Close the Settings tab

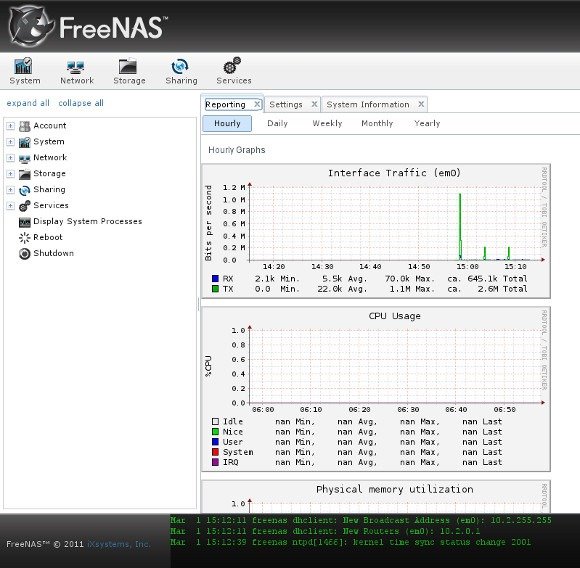[x=314, y=104]
